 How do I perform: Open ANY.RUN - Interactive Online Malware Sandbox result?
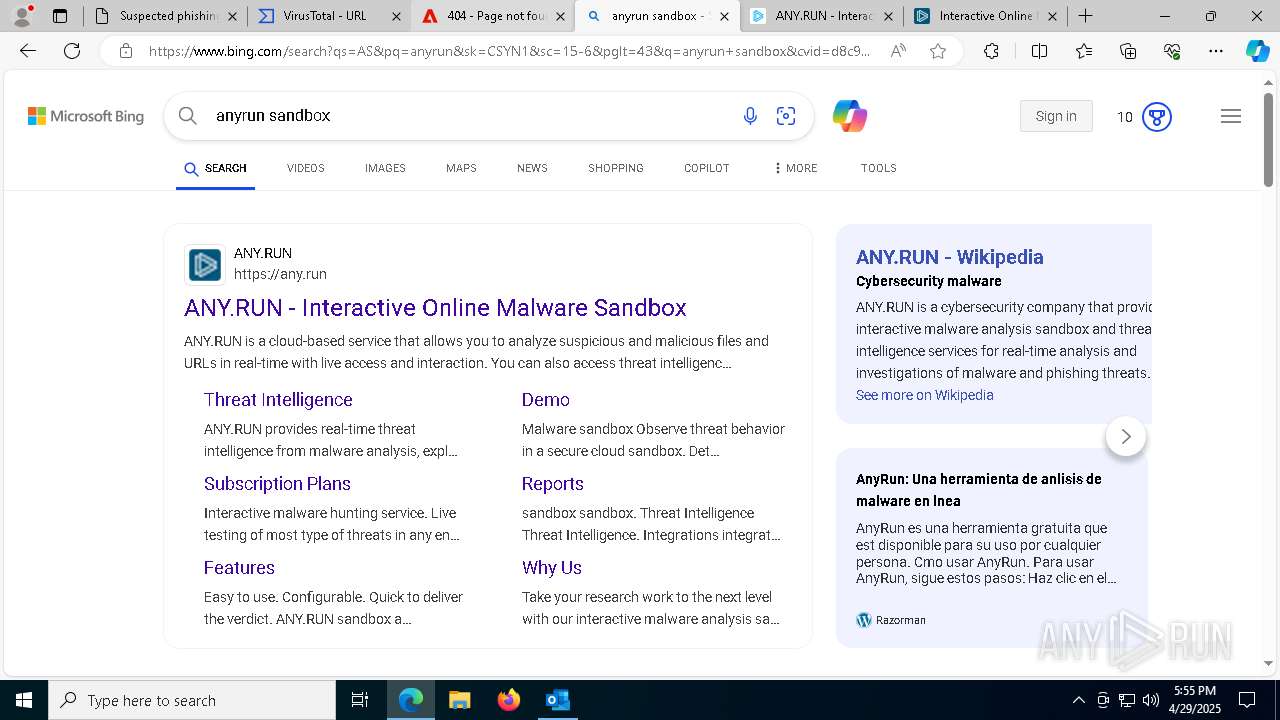(x=435, y=308)
